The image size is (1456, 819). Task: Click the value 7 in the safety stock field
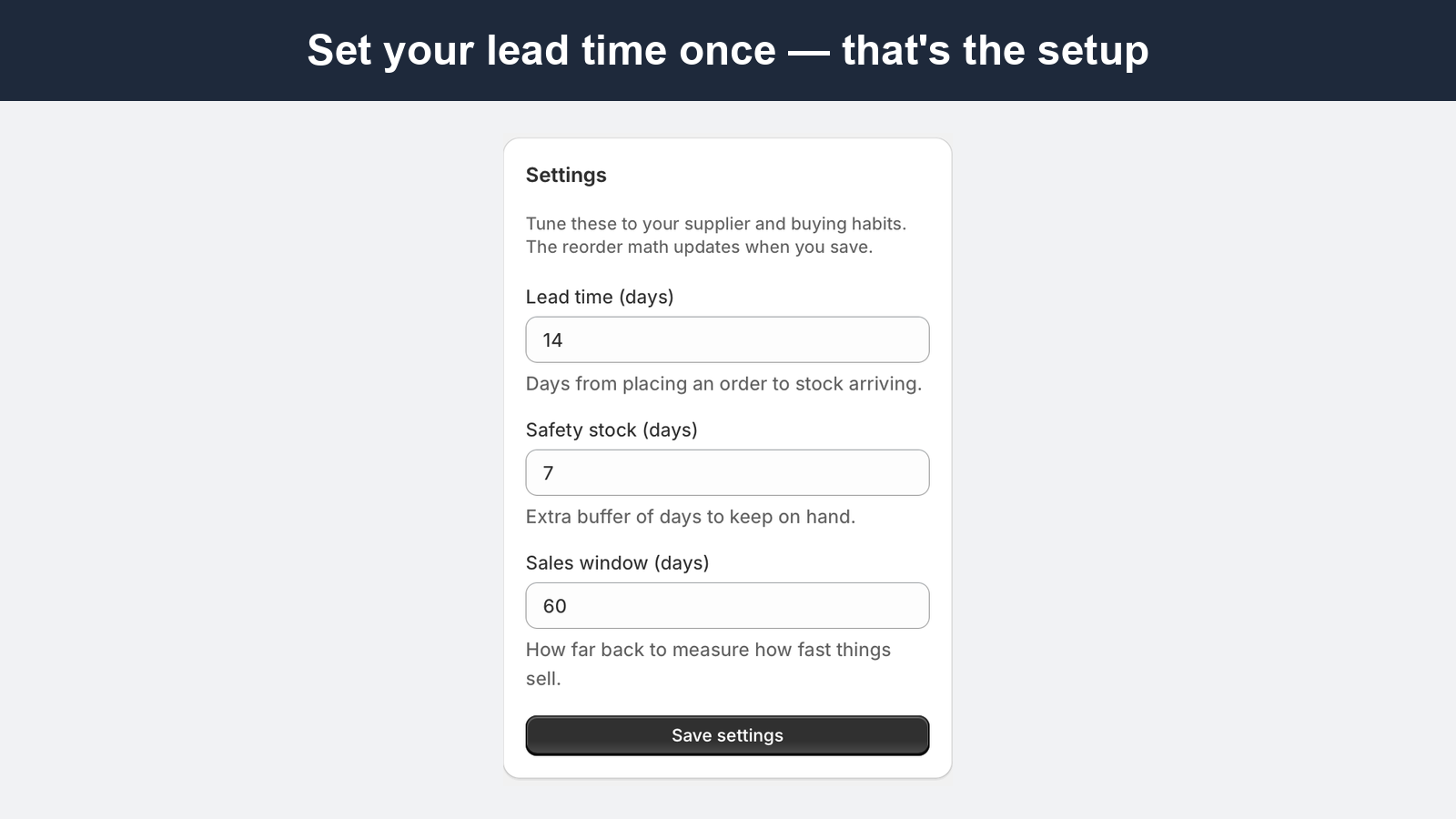pos(548,473)
